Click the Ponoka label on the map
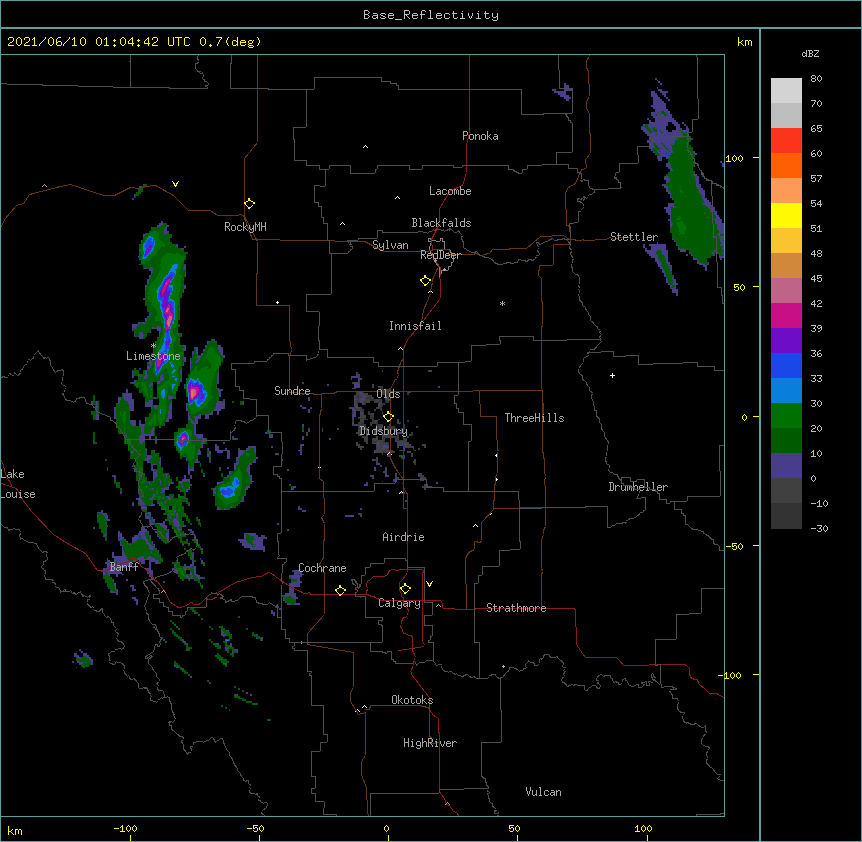862x842 pixels. click(x=480, y=136)
